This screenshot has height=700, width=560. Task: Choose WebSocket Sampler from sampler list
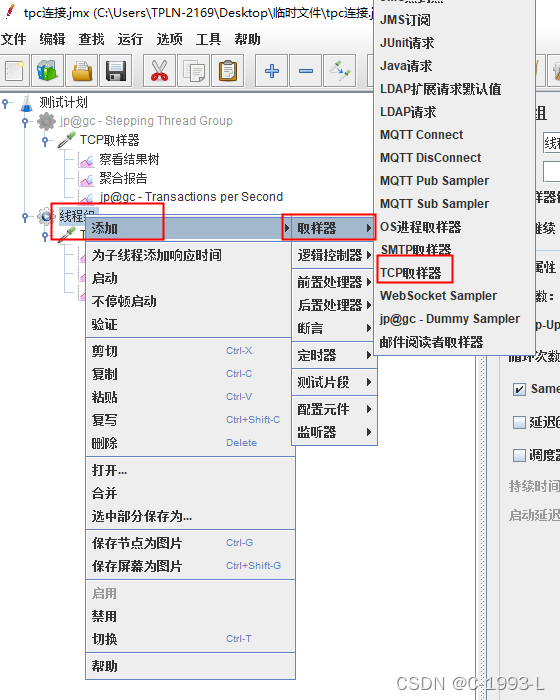[454, 296]
